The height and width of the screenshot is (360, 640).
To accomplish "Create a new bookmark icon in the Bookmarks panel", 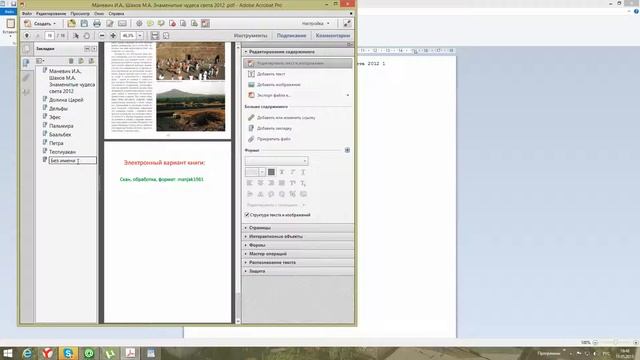I will click(81, 61).
